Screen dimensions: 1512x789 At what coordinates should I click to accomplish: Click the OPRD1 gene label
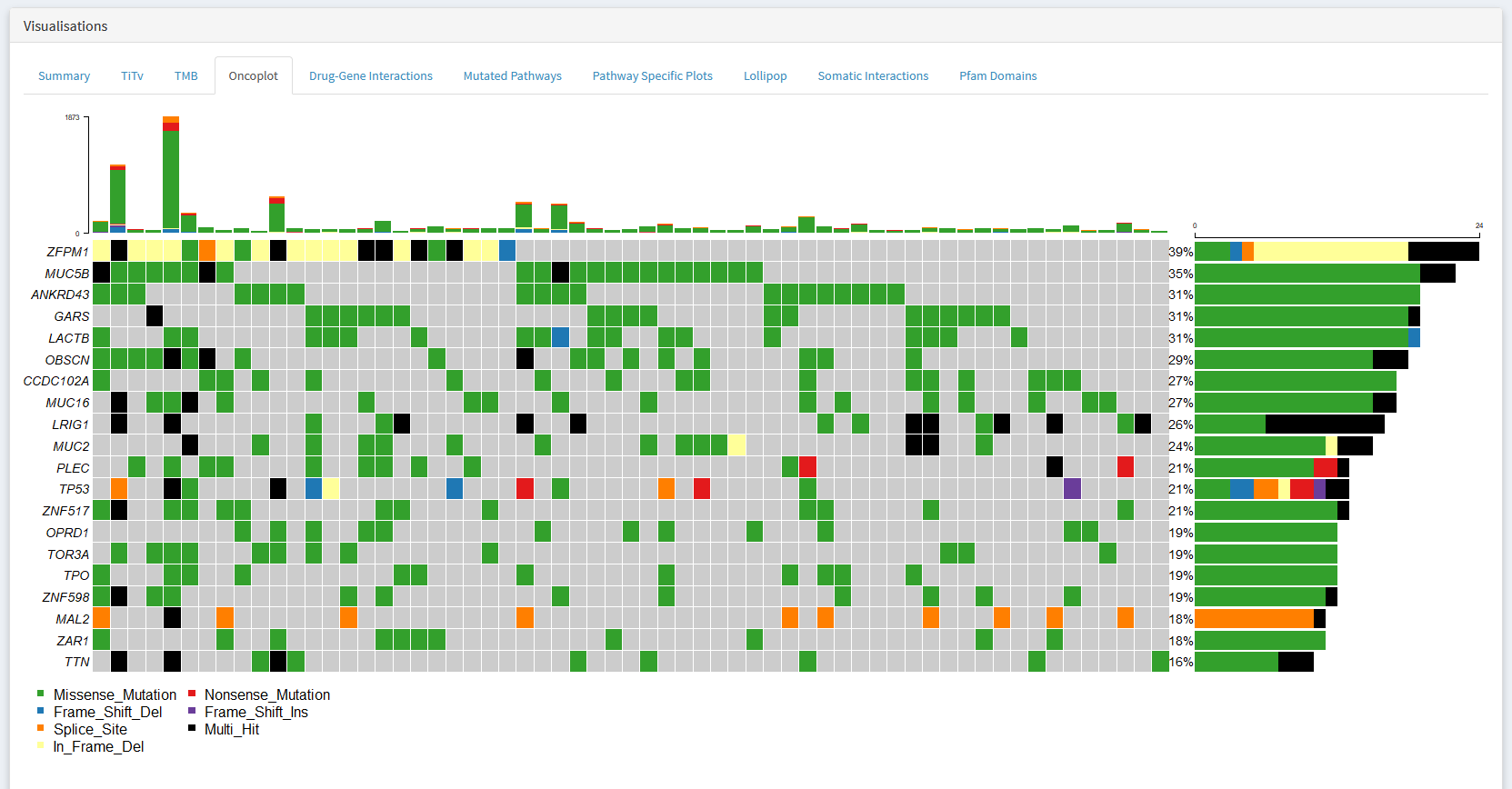coord(68,533)
